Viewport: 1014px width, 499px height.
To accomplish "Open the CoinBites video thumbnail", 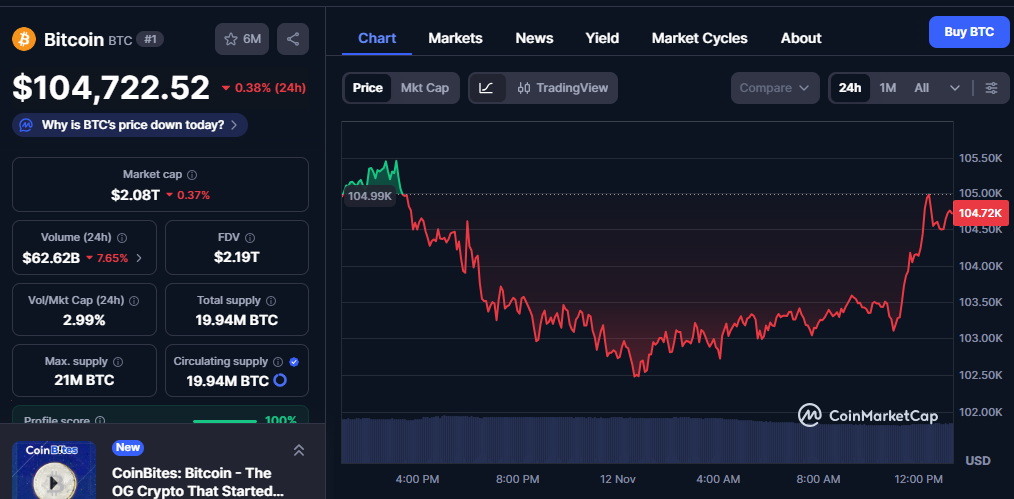I will pyautogui.click(x=53, y=471).
